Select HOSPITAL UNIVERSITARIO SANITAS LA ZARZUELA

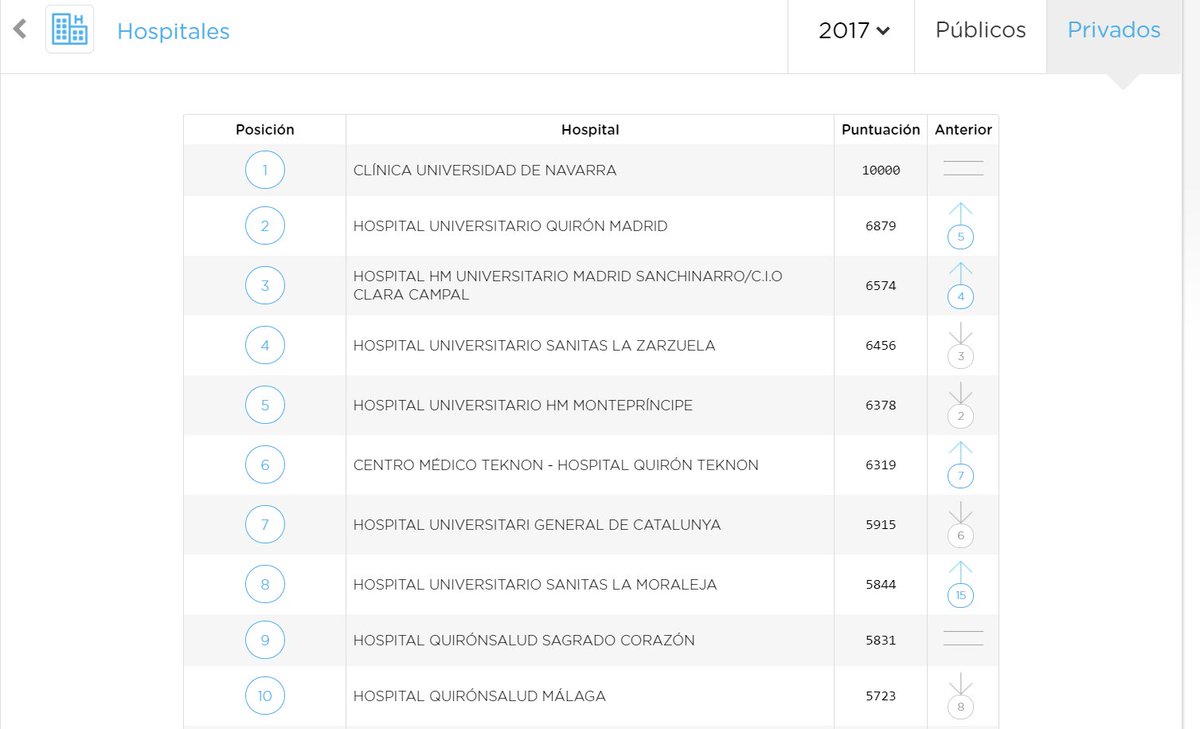(x=534, y=346)
